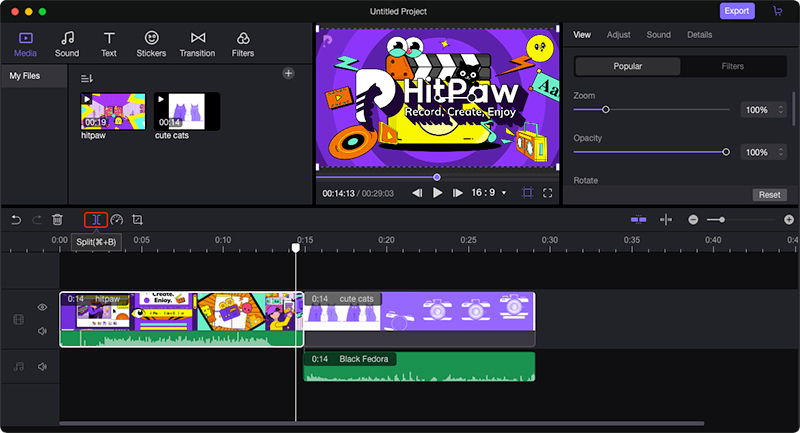800x433 pixels.
Task: Click the timeline playhead marker
Action: (x=295, y=247)
